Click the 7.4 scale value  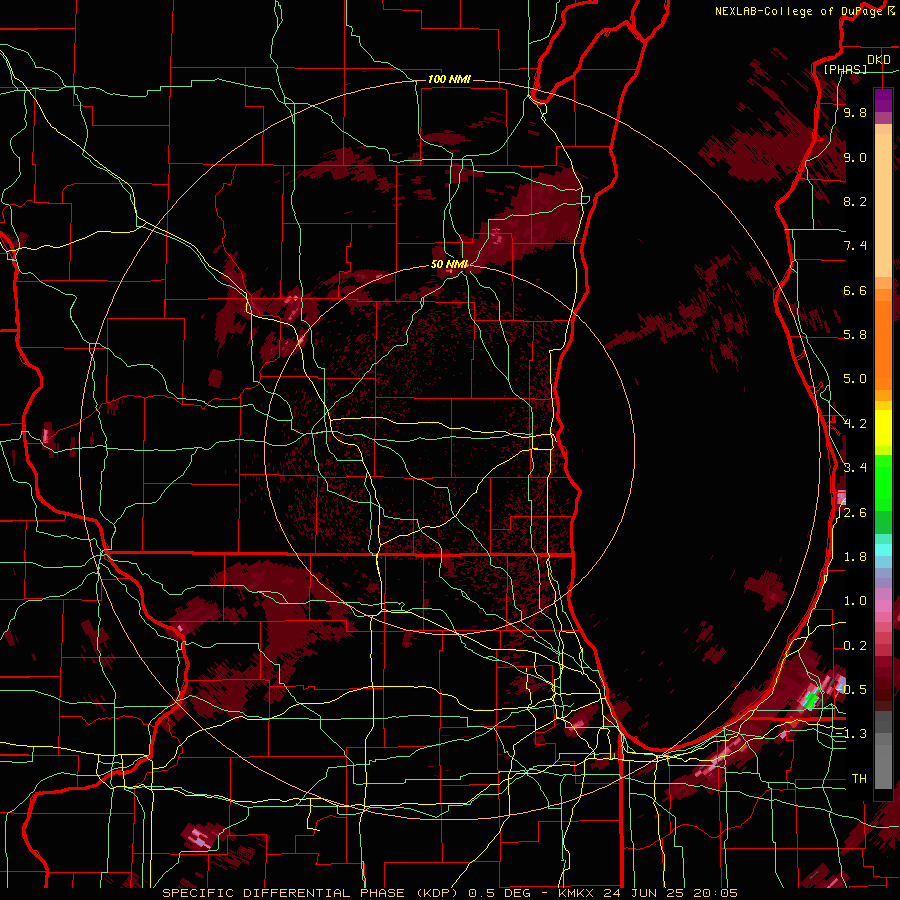coord(855,246)
